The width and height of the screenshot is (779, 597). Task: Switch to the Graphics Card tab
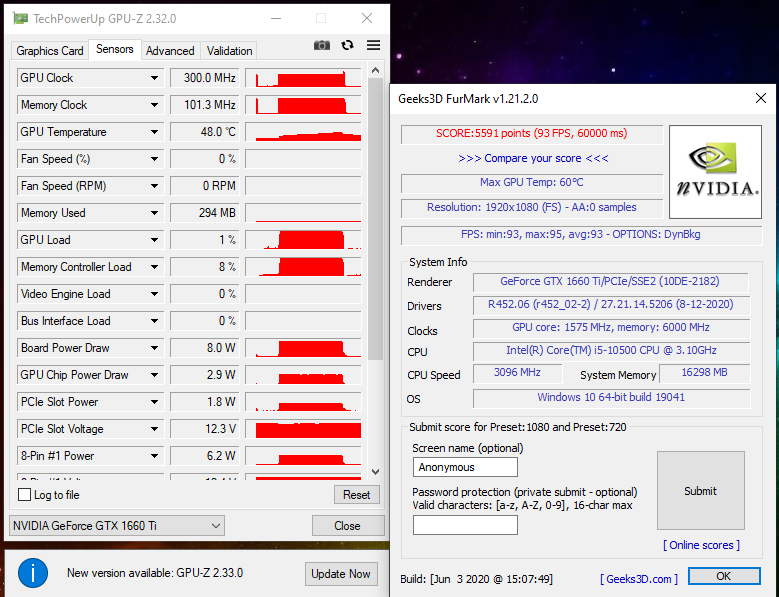point(50,51)
